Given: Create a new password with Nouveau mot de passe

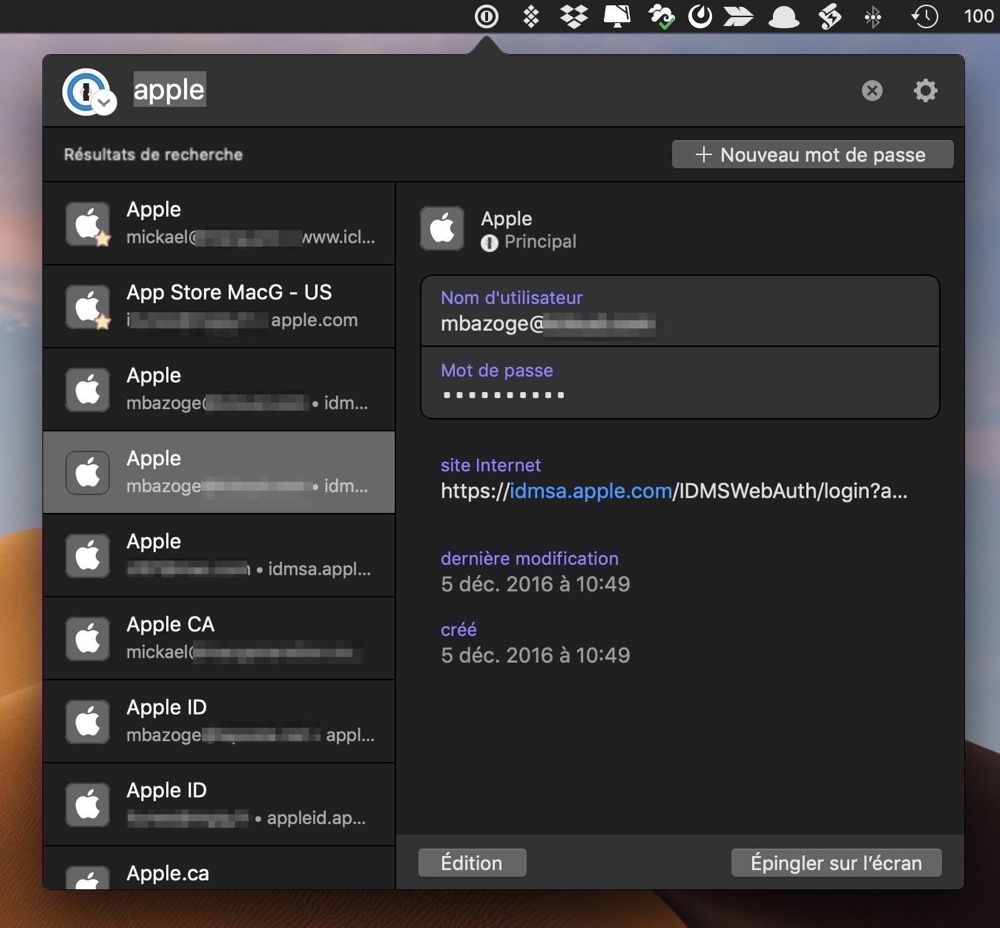Looking at the screenshot, I should point(812,154).
